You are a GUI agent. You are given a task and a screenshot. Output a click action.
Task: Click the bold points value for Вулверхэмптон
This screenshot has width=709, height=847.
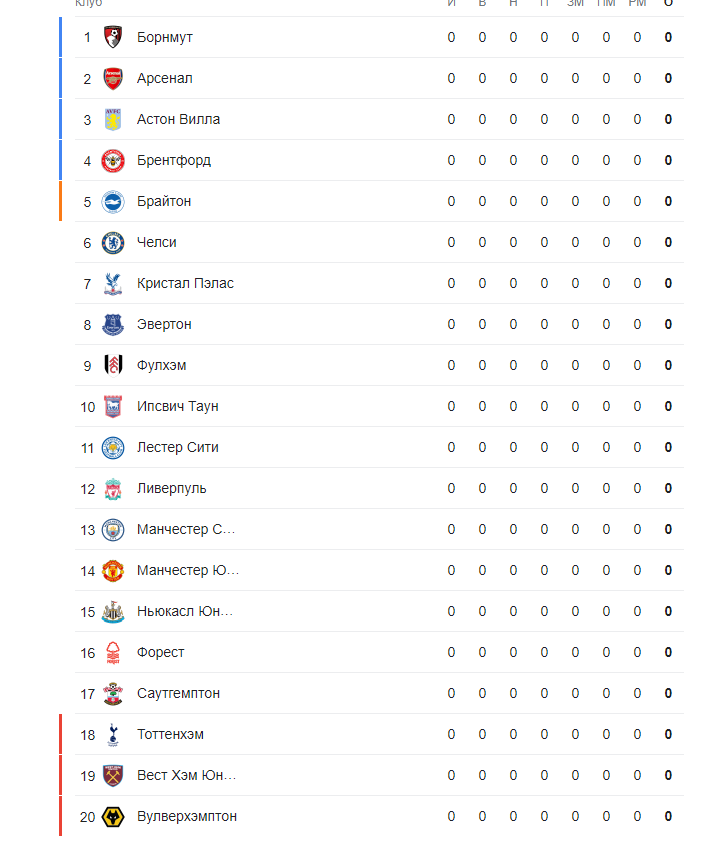coord(668,816)
